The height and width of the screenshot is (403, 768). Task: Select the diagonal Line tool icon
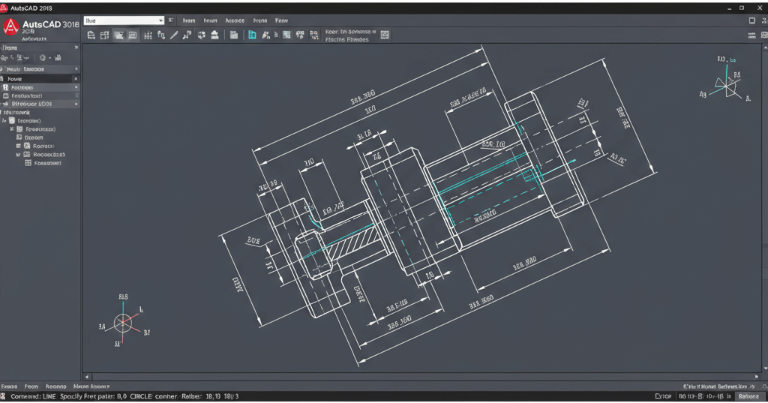click(x=174, y=35)
